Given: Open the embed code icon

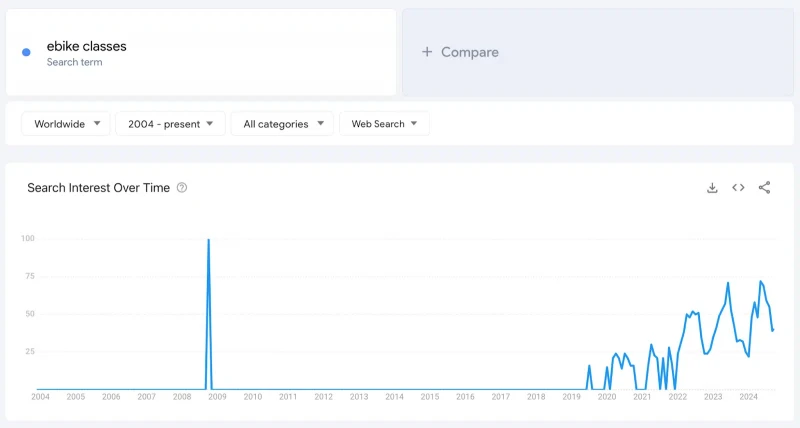Looking at the screenshot, I should click(x=738, y=188).
